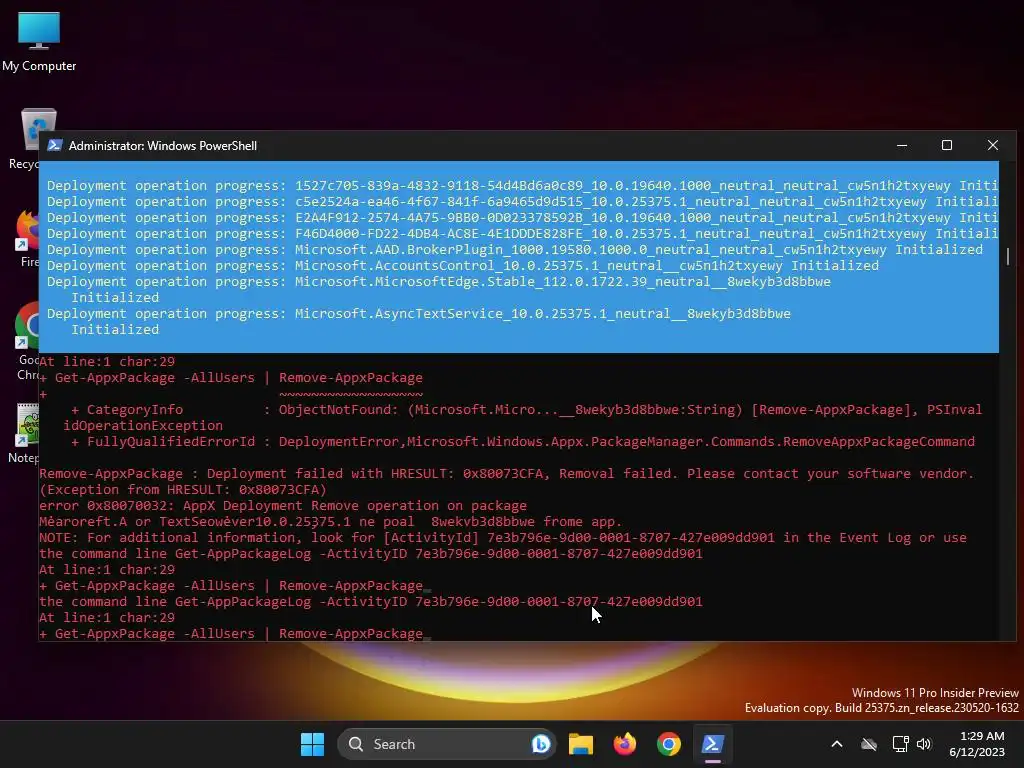Open the network status tray icon
Image resolution: width=1024 pixels, height=768 pixels.
point(901,744)
